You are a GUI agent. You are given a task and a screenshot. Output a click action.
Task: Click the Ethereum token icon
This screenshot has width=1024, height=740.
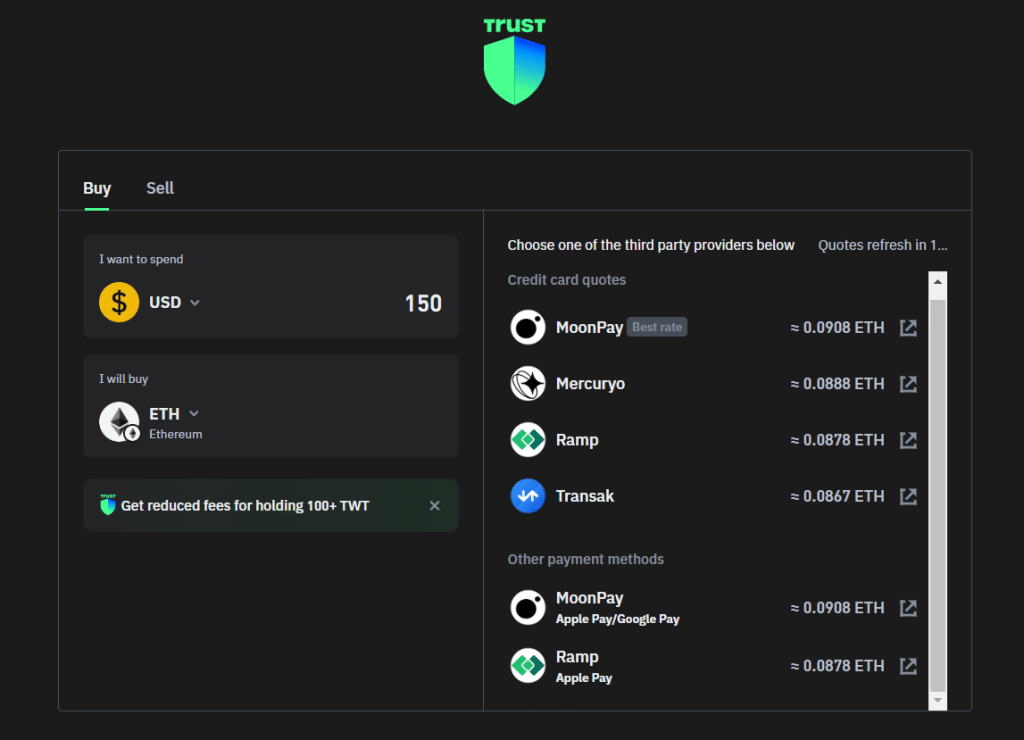pos(119,422)
